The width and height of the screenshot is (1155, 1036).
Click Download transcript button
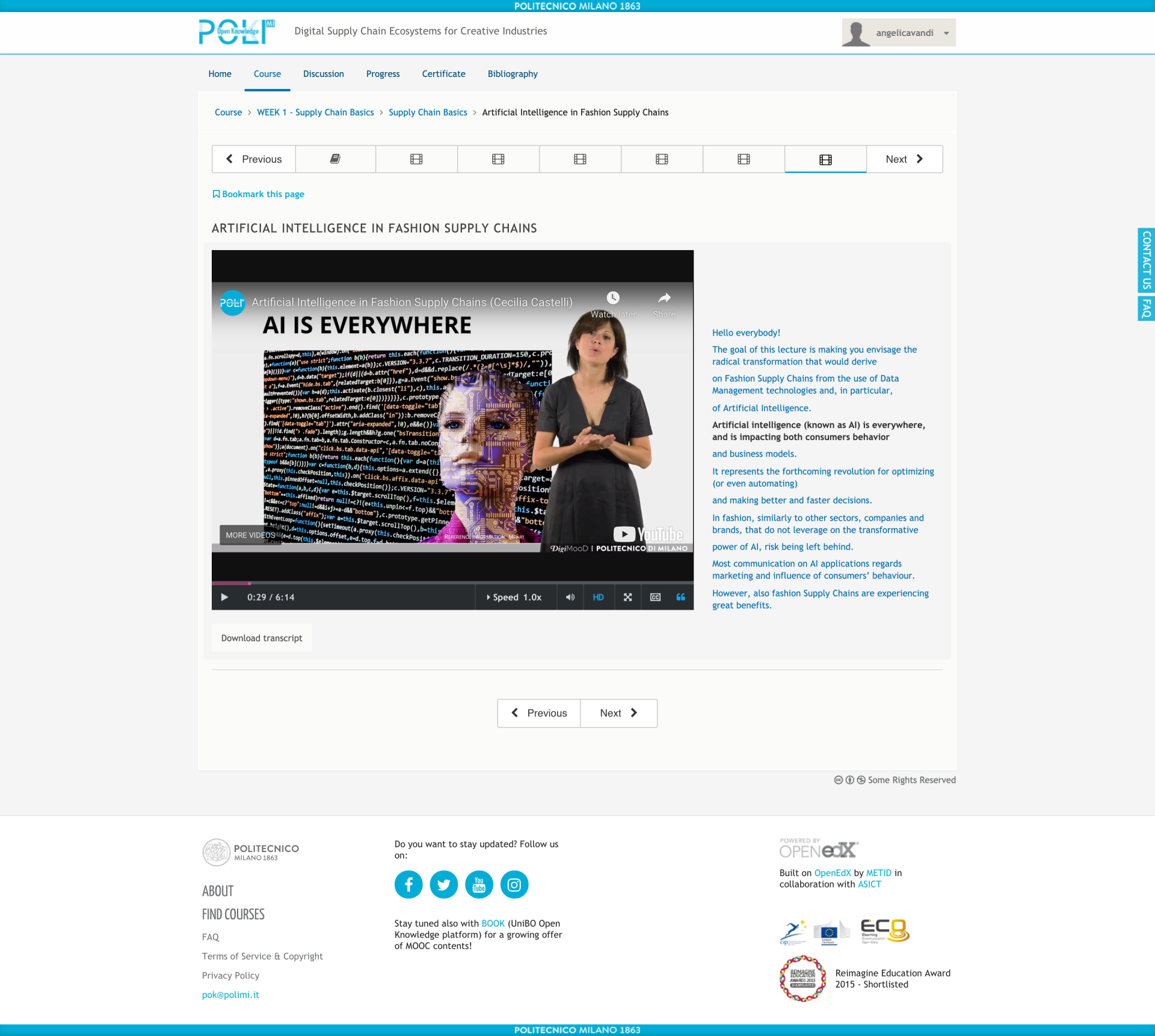pos(261,638)
